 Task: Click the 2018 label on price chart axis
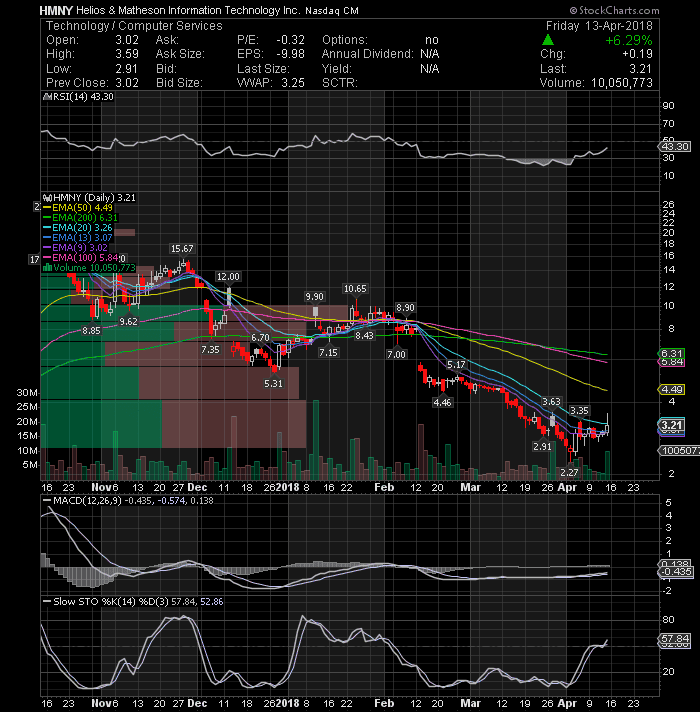[288, 487]
